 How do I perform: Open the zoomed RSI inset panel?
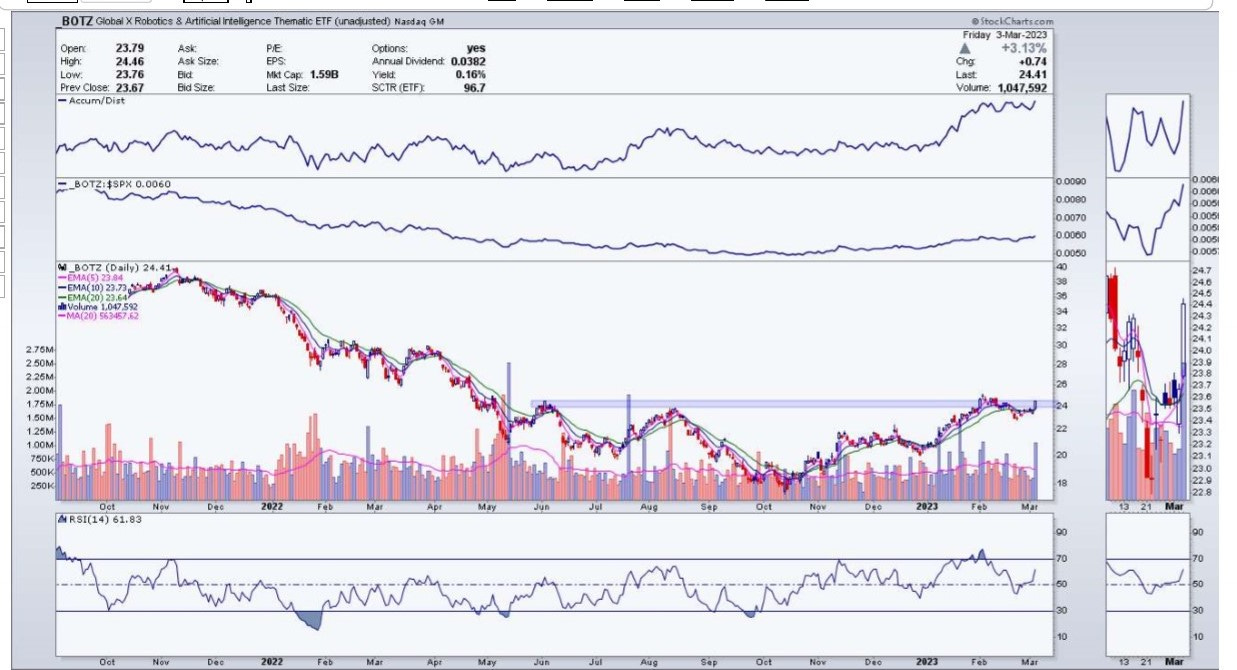pyautogui.click(x=1146, y=583)
